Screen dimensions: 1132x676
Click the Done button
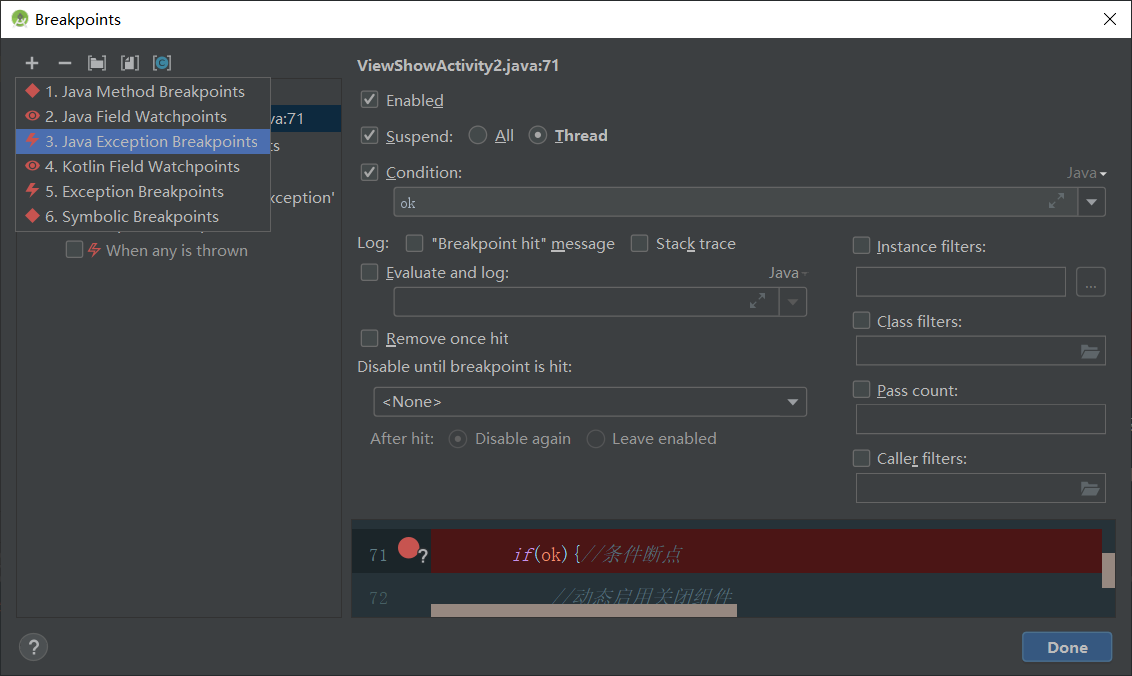(x=1067, y=647)
